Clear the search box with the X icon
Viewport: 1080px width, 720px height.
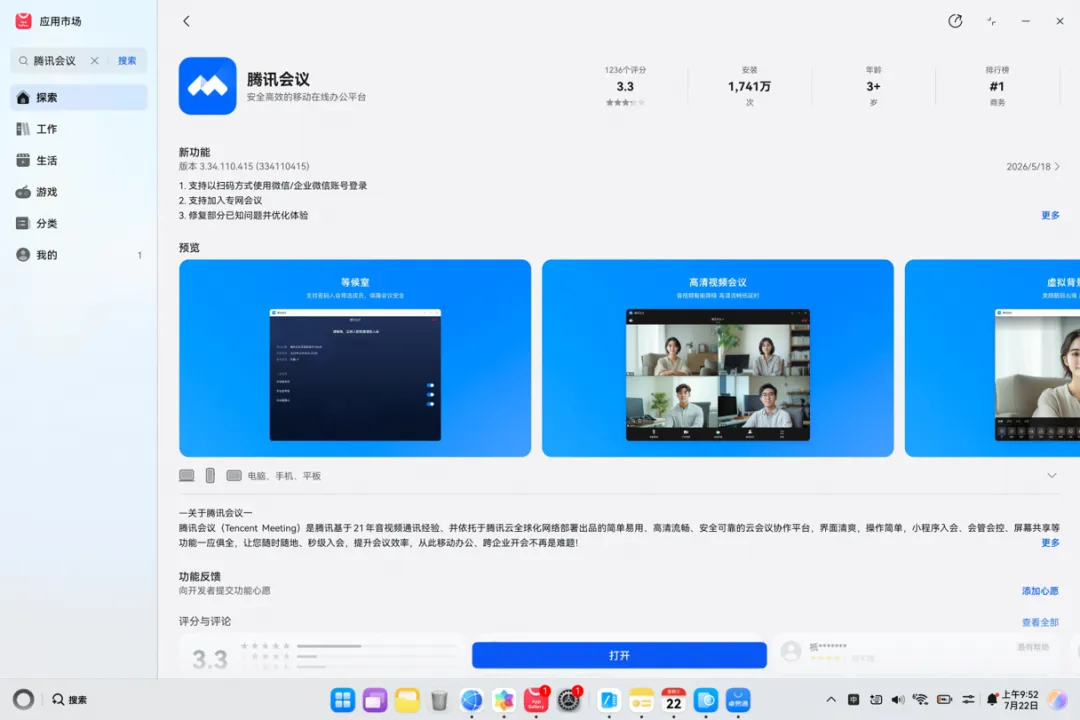tap(94, 61)
